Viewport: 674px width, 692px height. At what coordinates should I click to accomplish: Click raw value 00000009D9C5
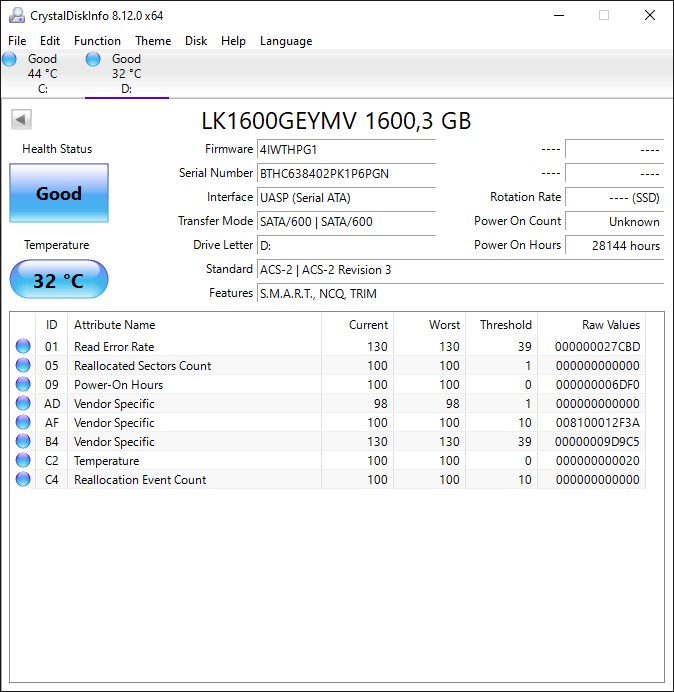597,442
